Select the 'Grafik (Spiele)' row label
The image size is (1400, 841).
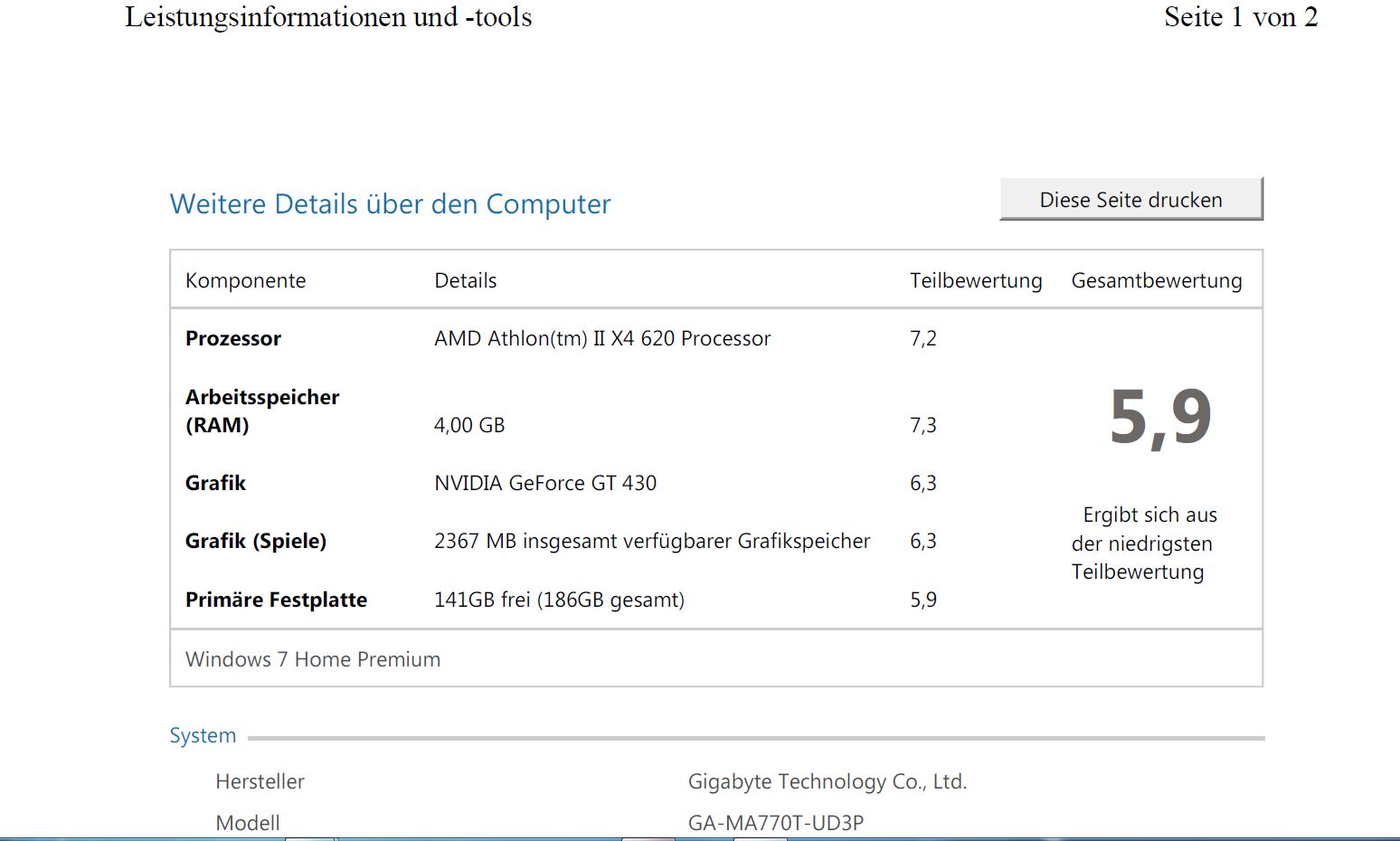[255, 542]
